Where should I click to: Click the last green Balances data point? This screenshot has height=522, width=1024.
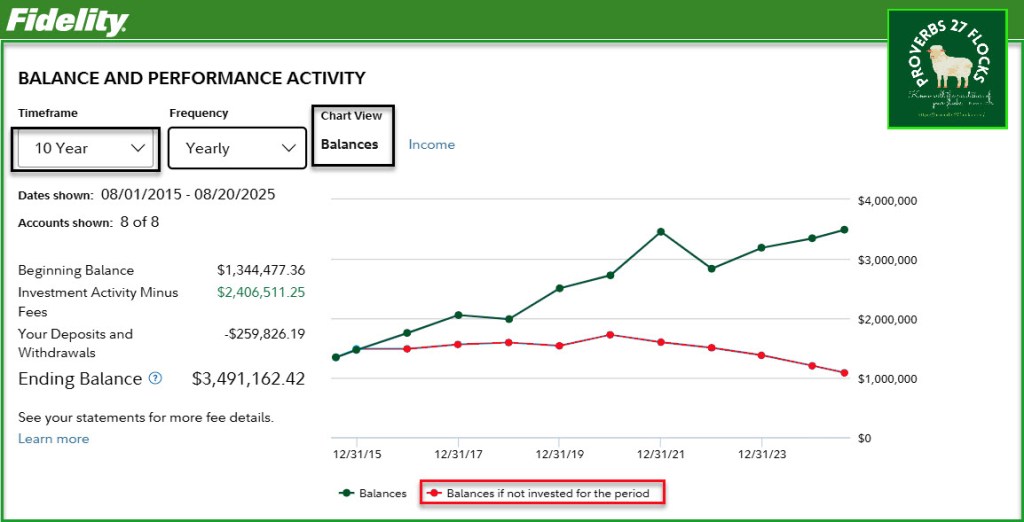point(844,230)
